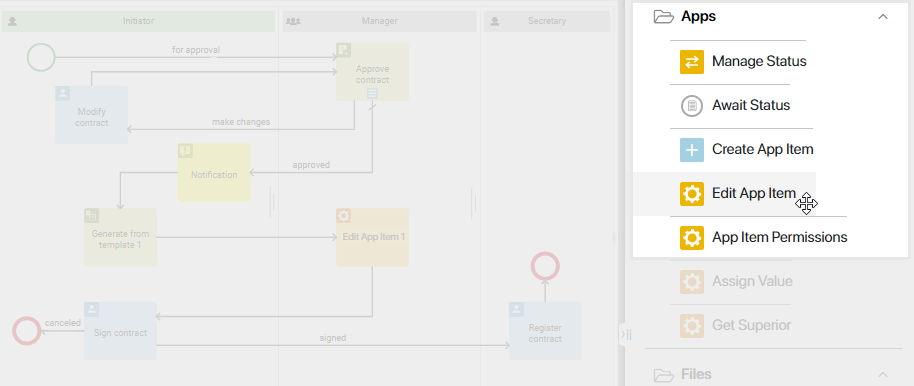The height and width of the screenshot is (386, 914).
Task: Select the Await Status label
Action: 751,106
